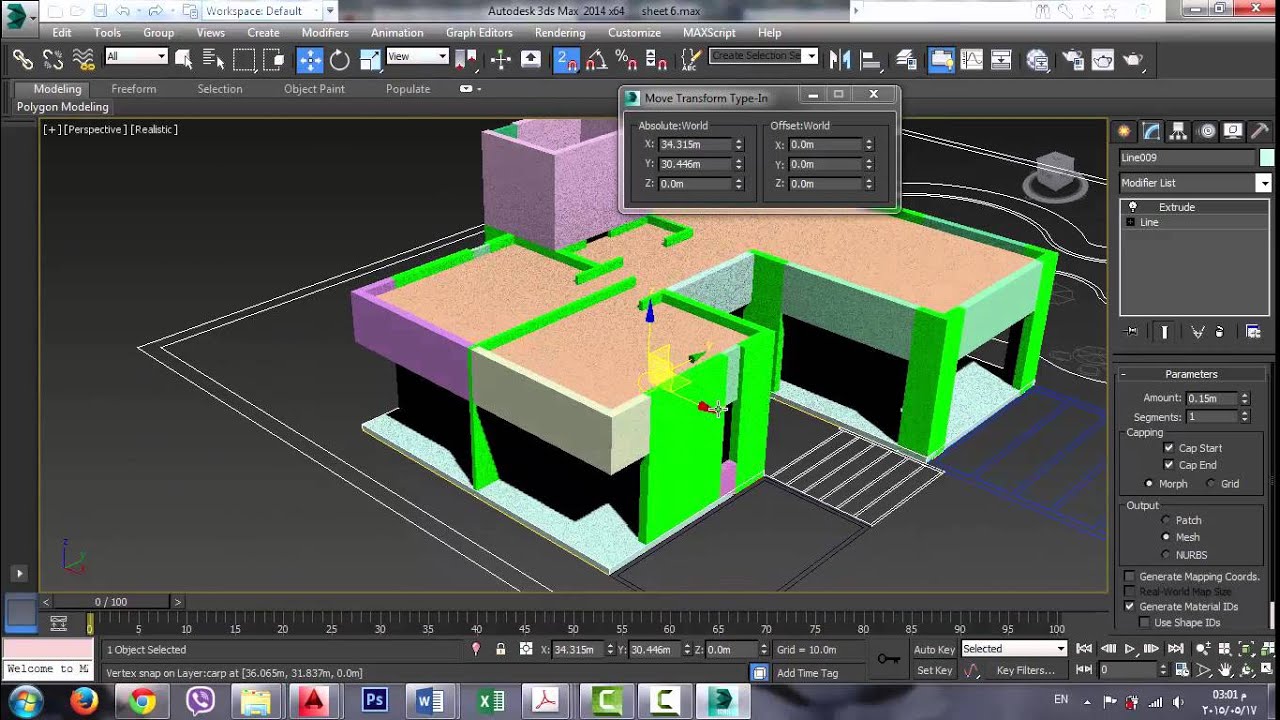Click the Mirror tool icon
1280x720 pixels.
841,59
